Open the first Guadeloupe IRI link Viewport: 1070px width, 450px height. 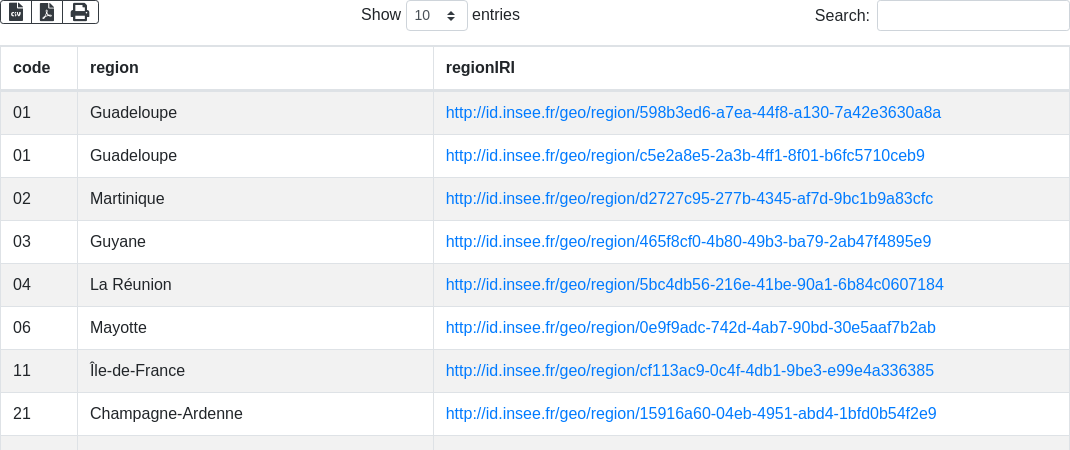coord(693,113)
